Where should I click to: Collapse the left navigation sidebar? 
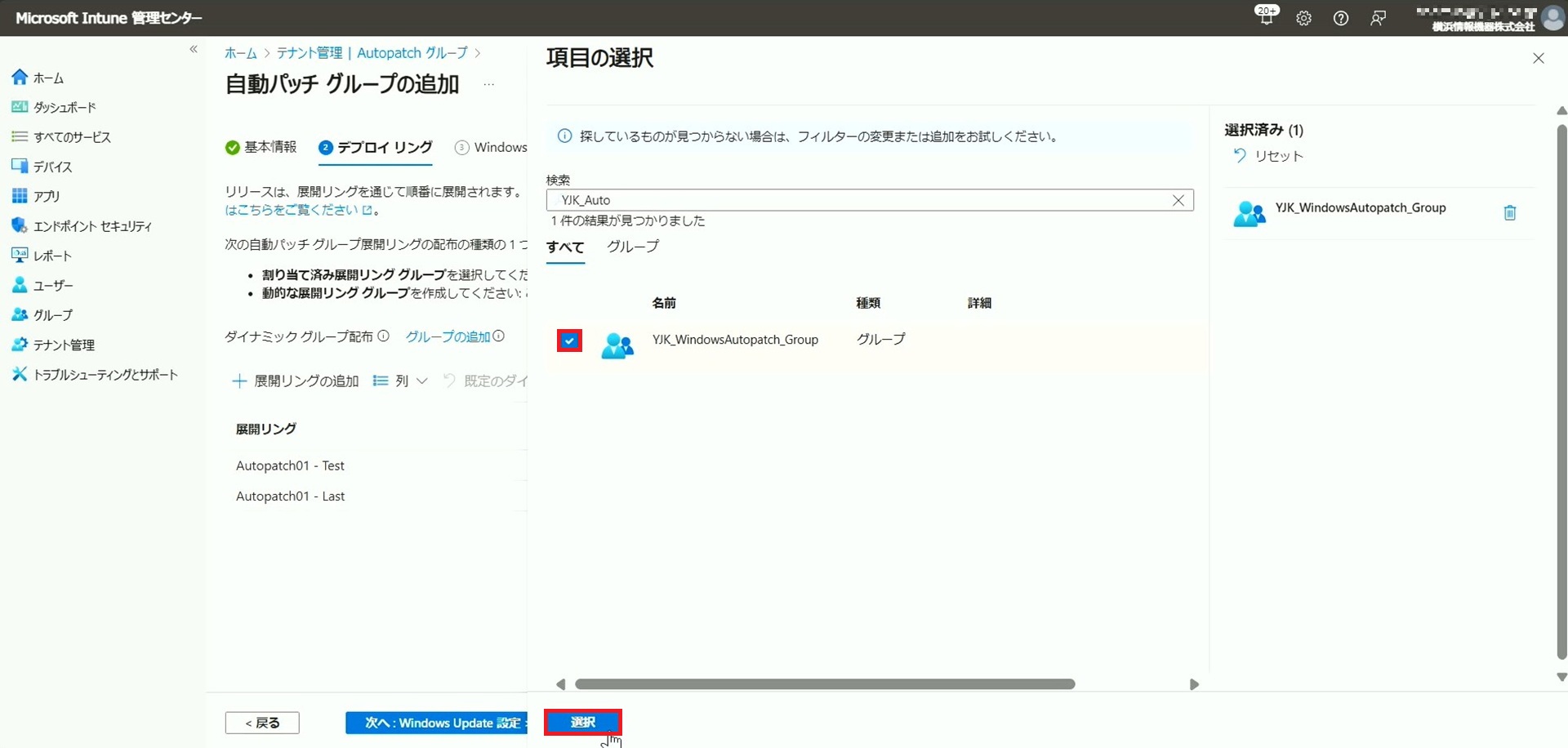point(194,49)
